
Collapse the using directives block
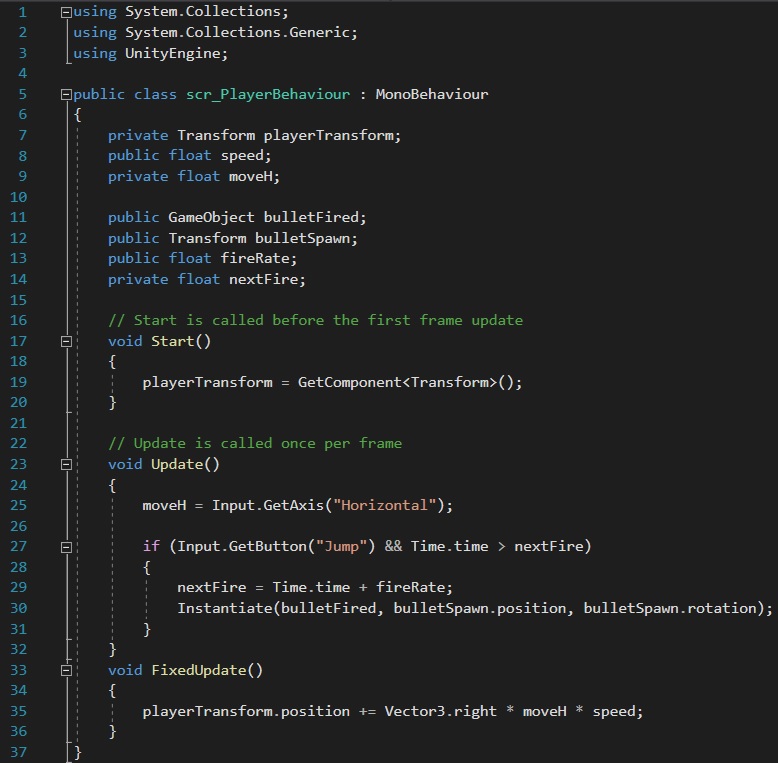click(x=66, y=12)
